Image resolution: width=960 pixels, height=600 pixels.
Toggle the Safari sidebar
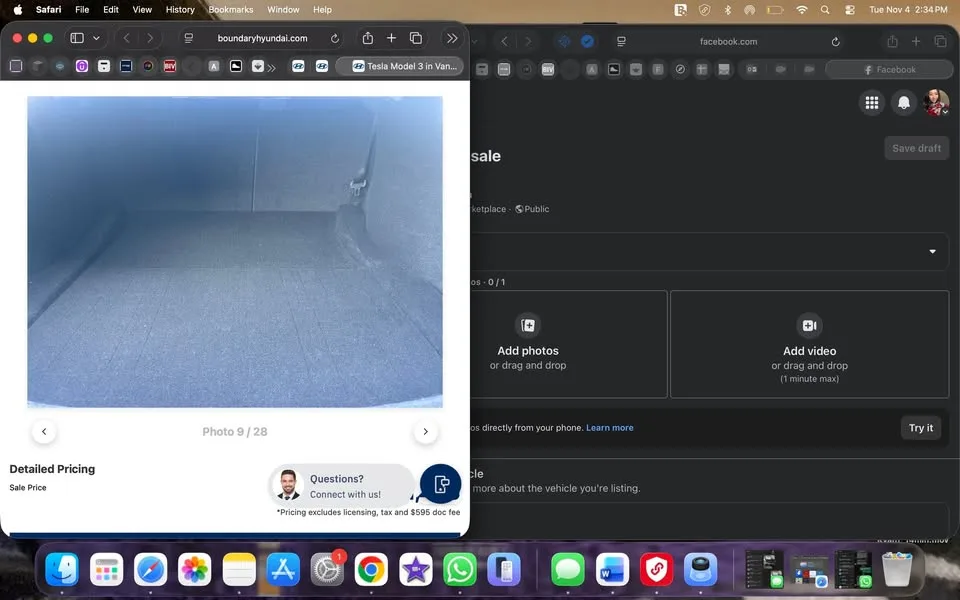click(x=75, y=38)
